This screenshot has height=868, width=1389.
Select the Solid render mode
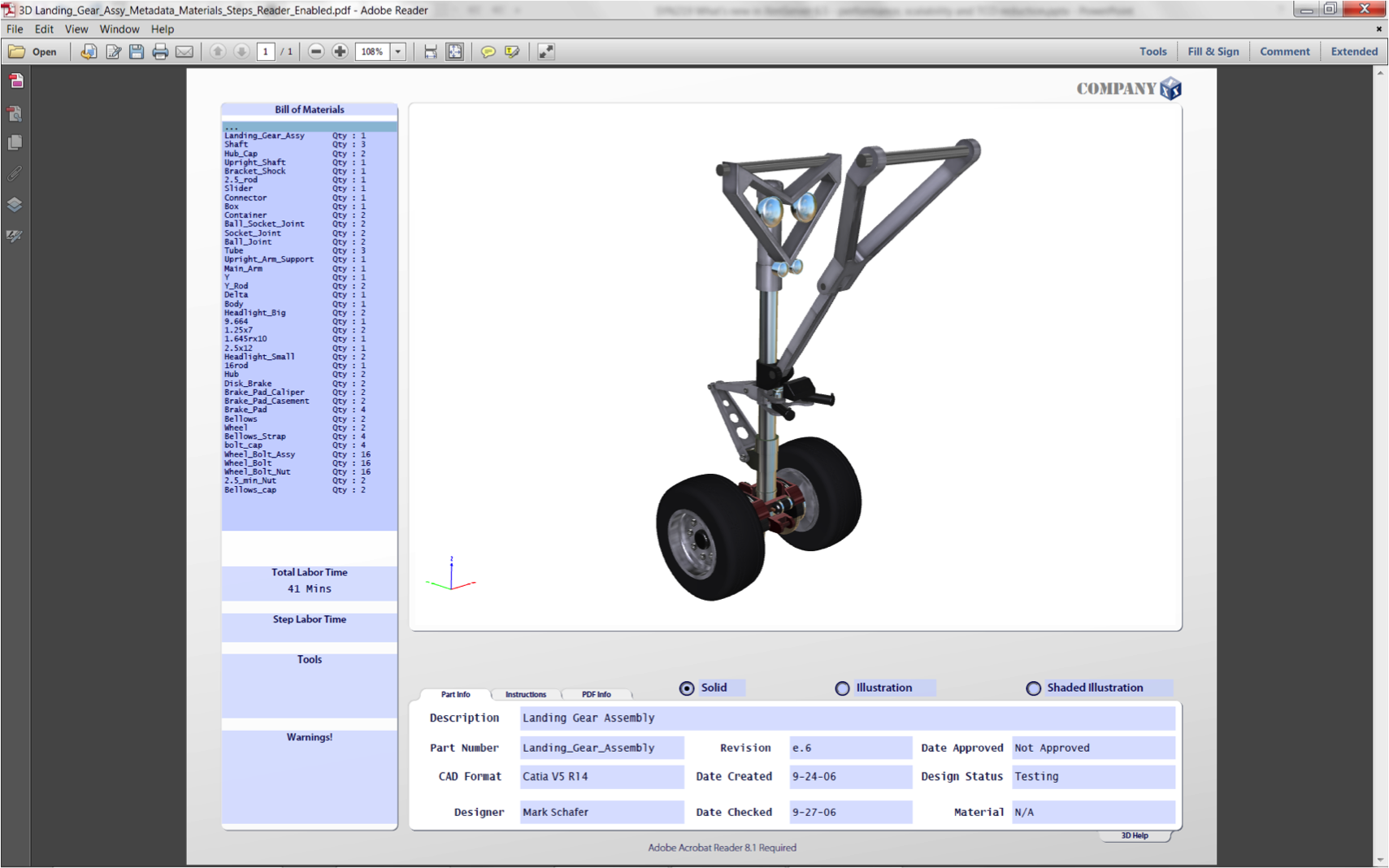tap(687, 688)
